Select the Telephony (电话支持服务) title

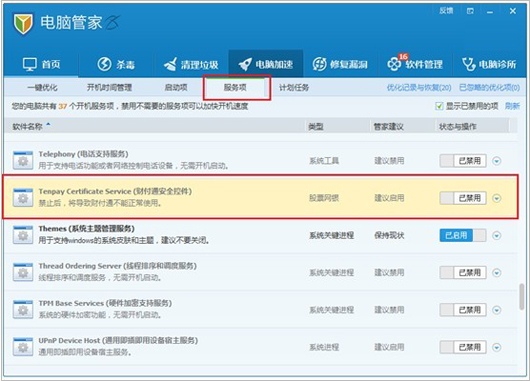(83, 154)
